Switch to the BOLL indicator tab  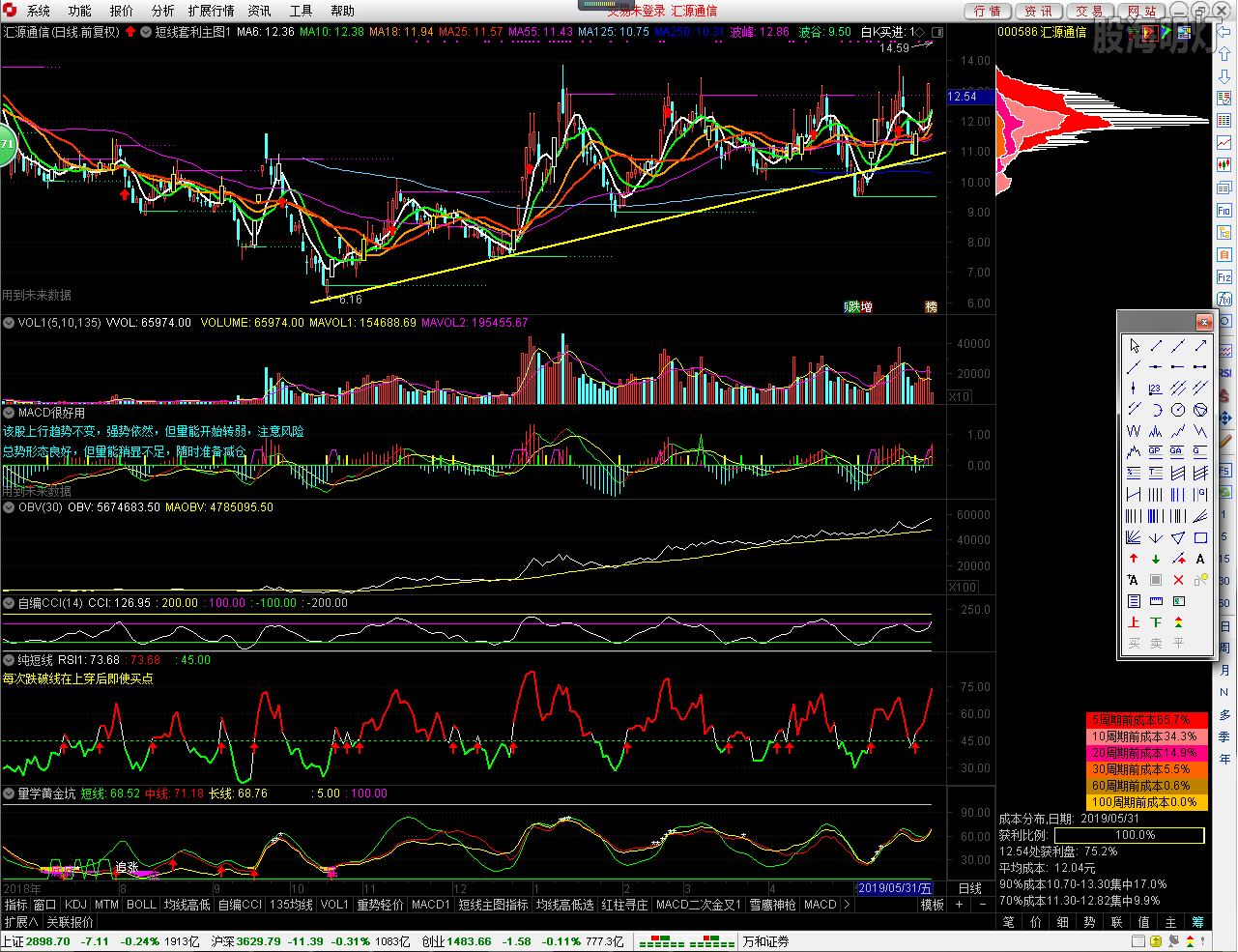(141, 905)
